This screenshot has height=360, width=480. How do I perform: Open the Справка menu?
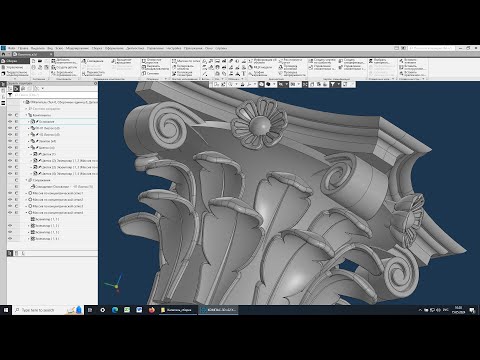(221, 48)
